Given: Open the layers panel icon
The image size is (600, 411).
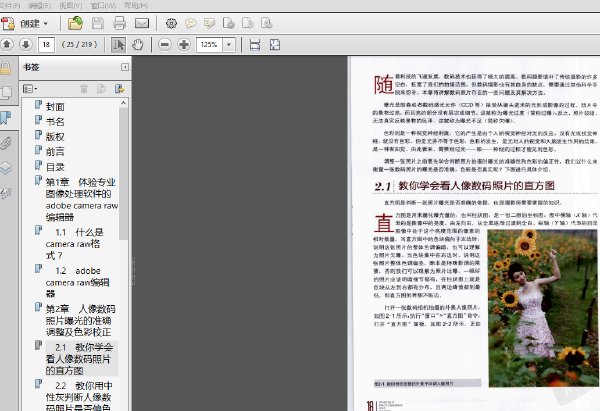Looking at the screenshot, I should pos(6,168).
